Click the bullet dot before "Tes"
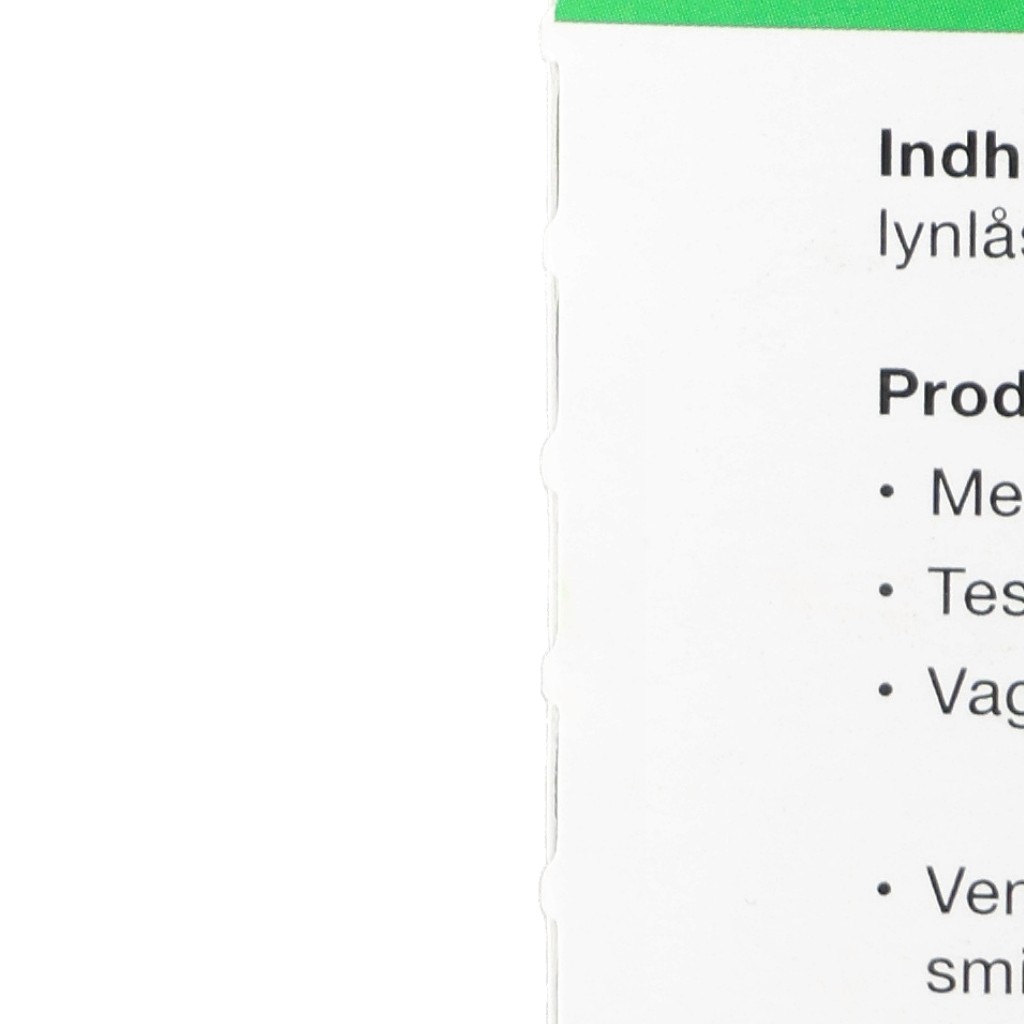Viewport: 1024px width, 1024px height. click(886, 591)
